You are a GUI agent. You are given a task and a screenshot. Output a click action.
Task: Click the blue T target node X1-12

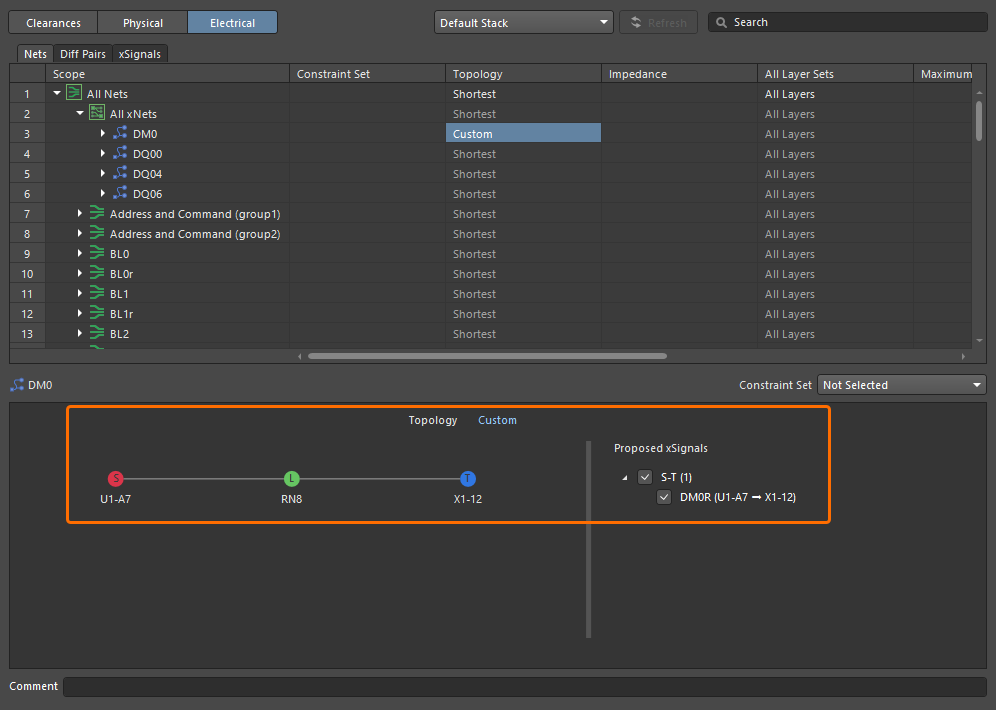(467, 479)
